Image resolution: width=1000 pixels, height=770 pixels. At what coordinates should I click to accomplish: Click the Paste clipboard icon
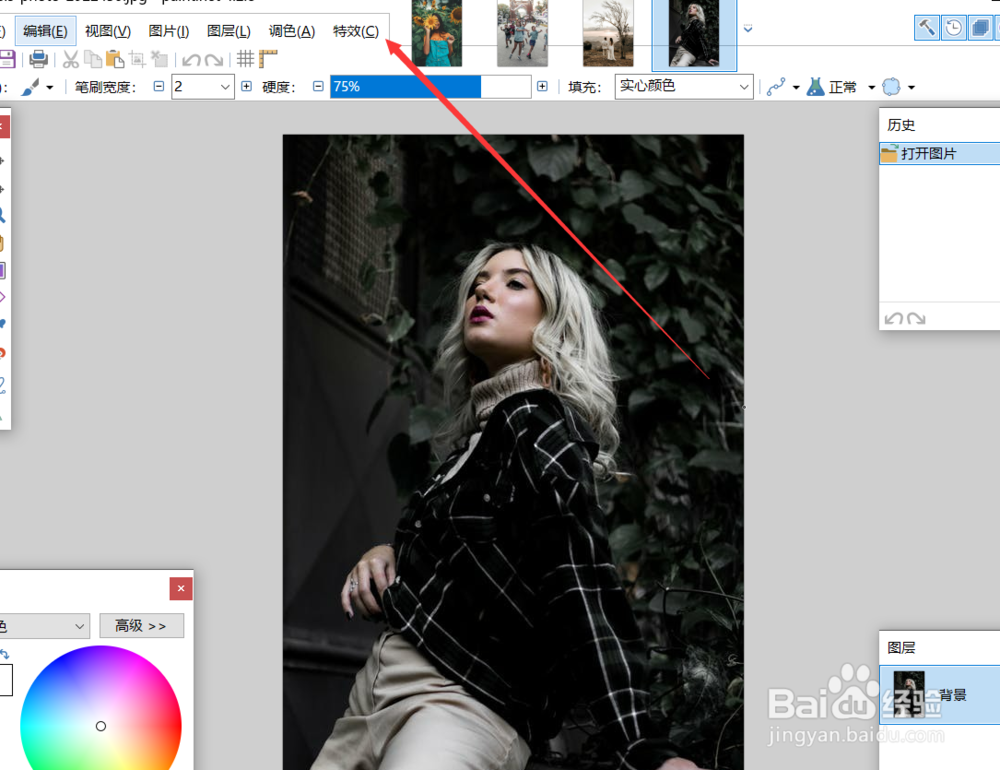[115, 59]
